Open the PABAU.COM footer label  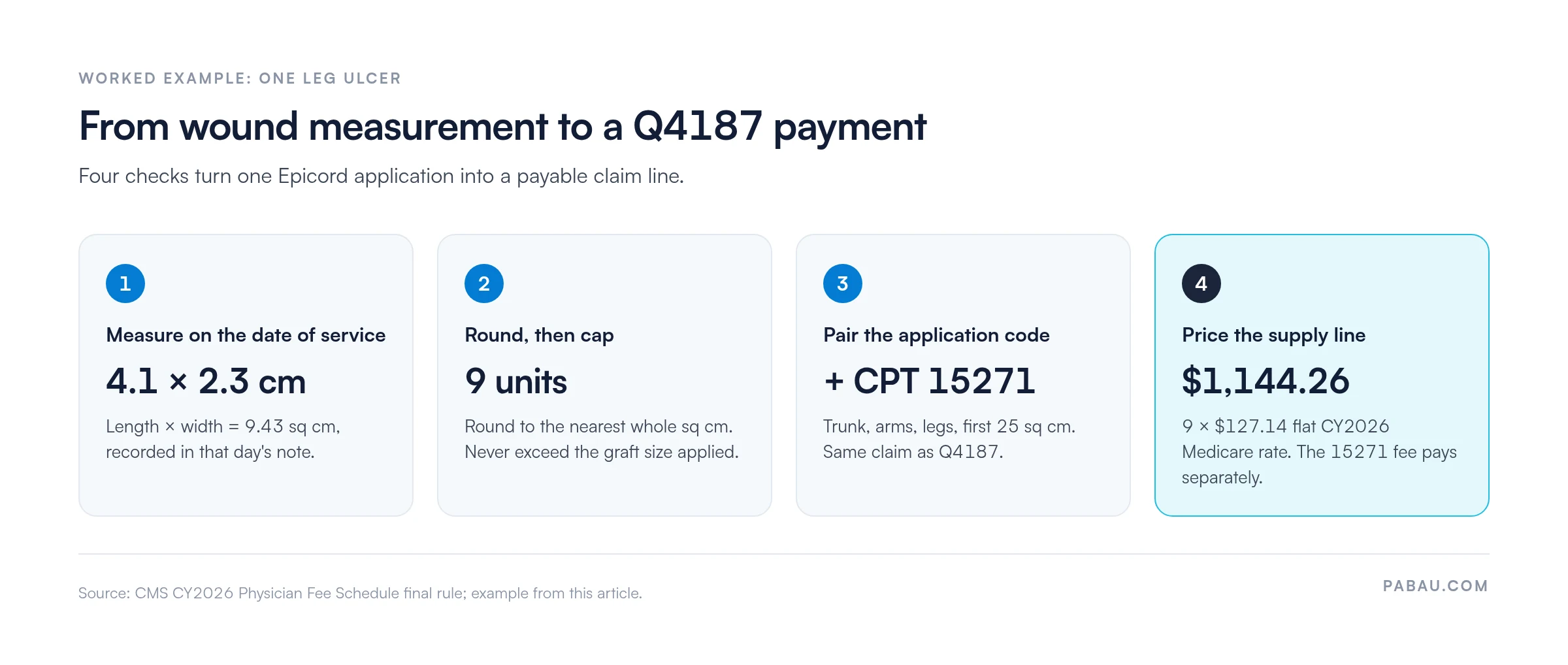pos(1435,586)
